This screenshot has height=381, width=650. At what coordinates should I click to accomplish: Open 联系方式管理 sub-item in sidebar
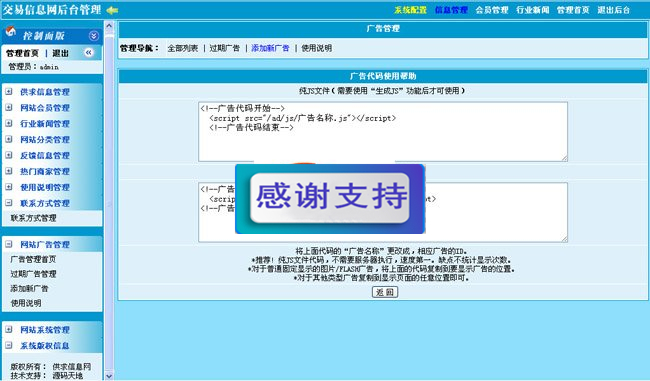pyautogui.click(x=33, y=218)
